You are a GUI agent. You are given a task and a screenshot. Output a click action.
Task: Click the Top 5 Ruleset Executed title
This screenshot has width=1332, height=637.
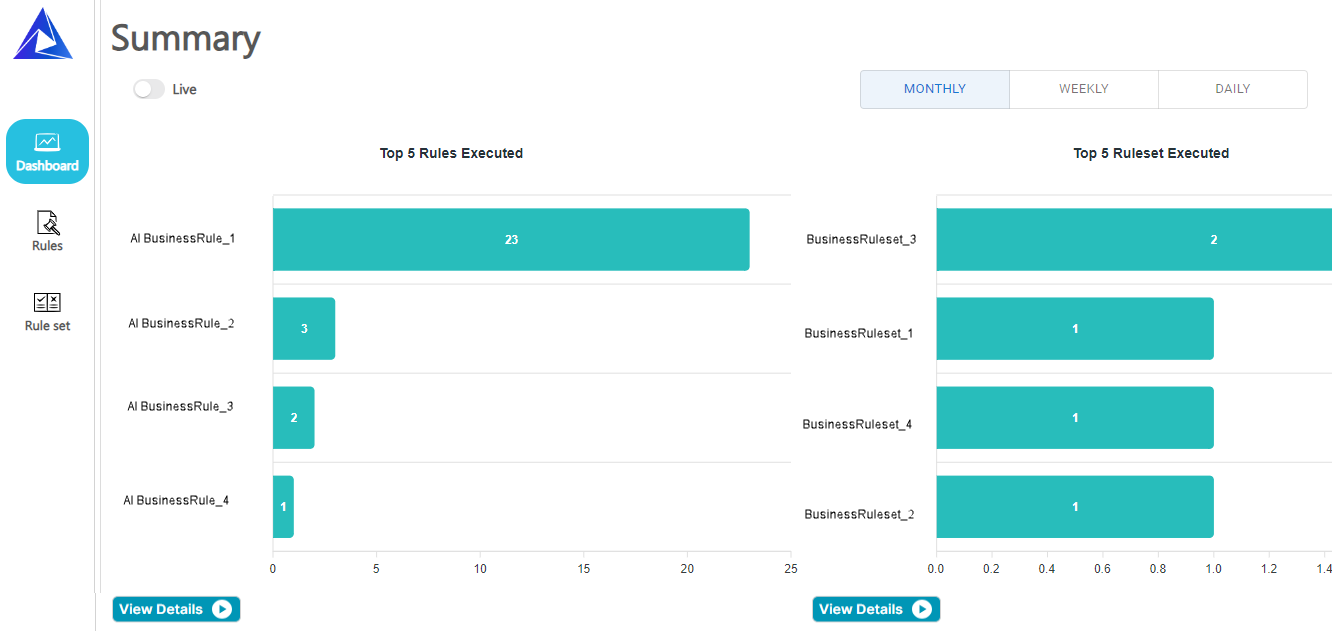(x=1151, y=153)
